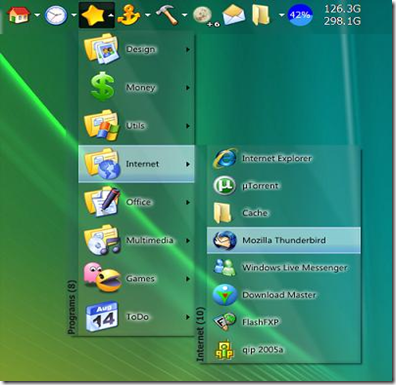This screenshot has width=396, height=385.
Task: Expand the Multimedia submenu arrow
Action: (x=188, y=240)
